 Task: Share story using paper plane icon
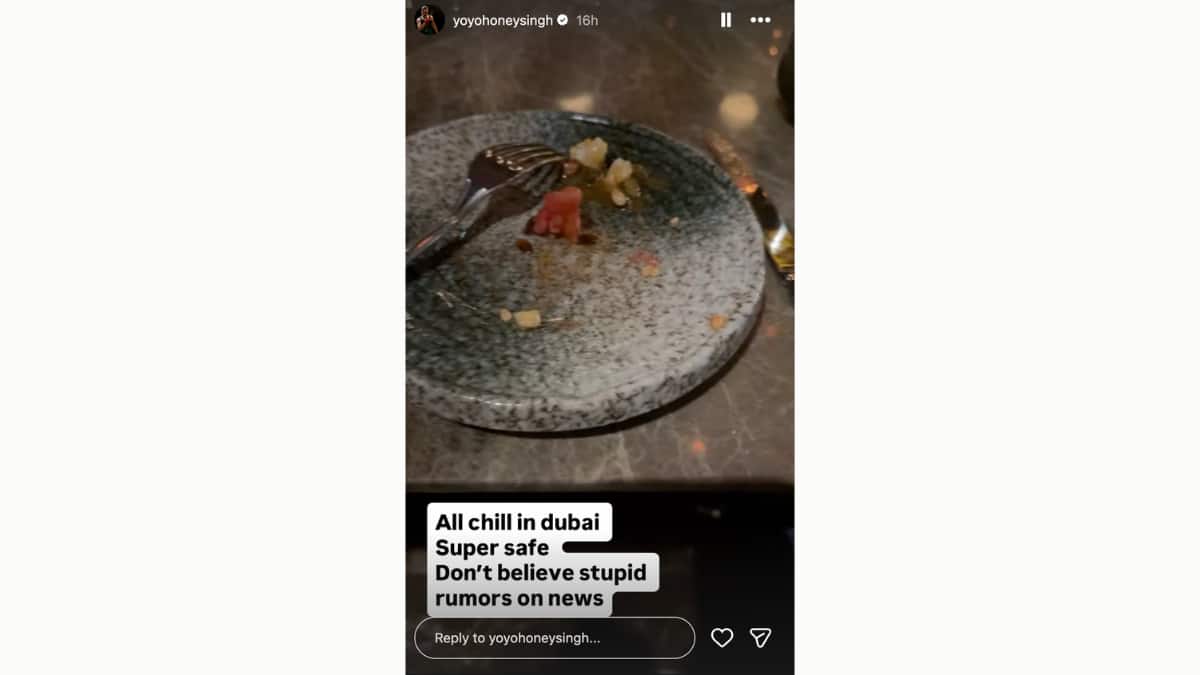coord(761,638)
